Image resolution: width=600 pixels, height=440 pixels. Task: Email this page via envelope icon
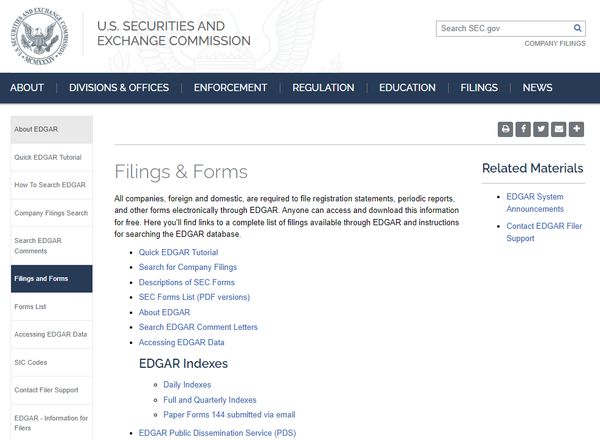point(559,129)
